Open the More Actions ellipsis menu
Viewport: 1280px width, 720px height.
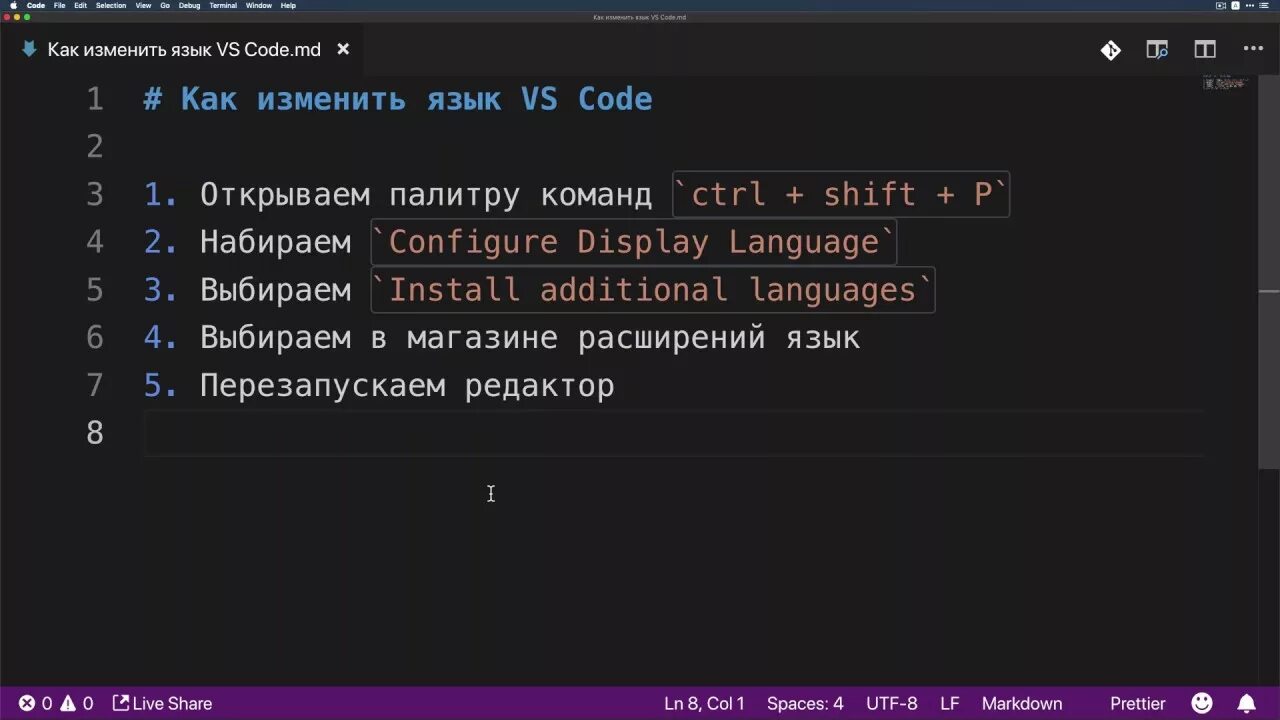tap(1253, 49)
